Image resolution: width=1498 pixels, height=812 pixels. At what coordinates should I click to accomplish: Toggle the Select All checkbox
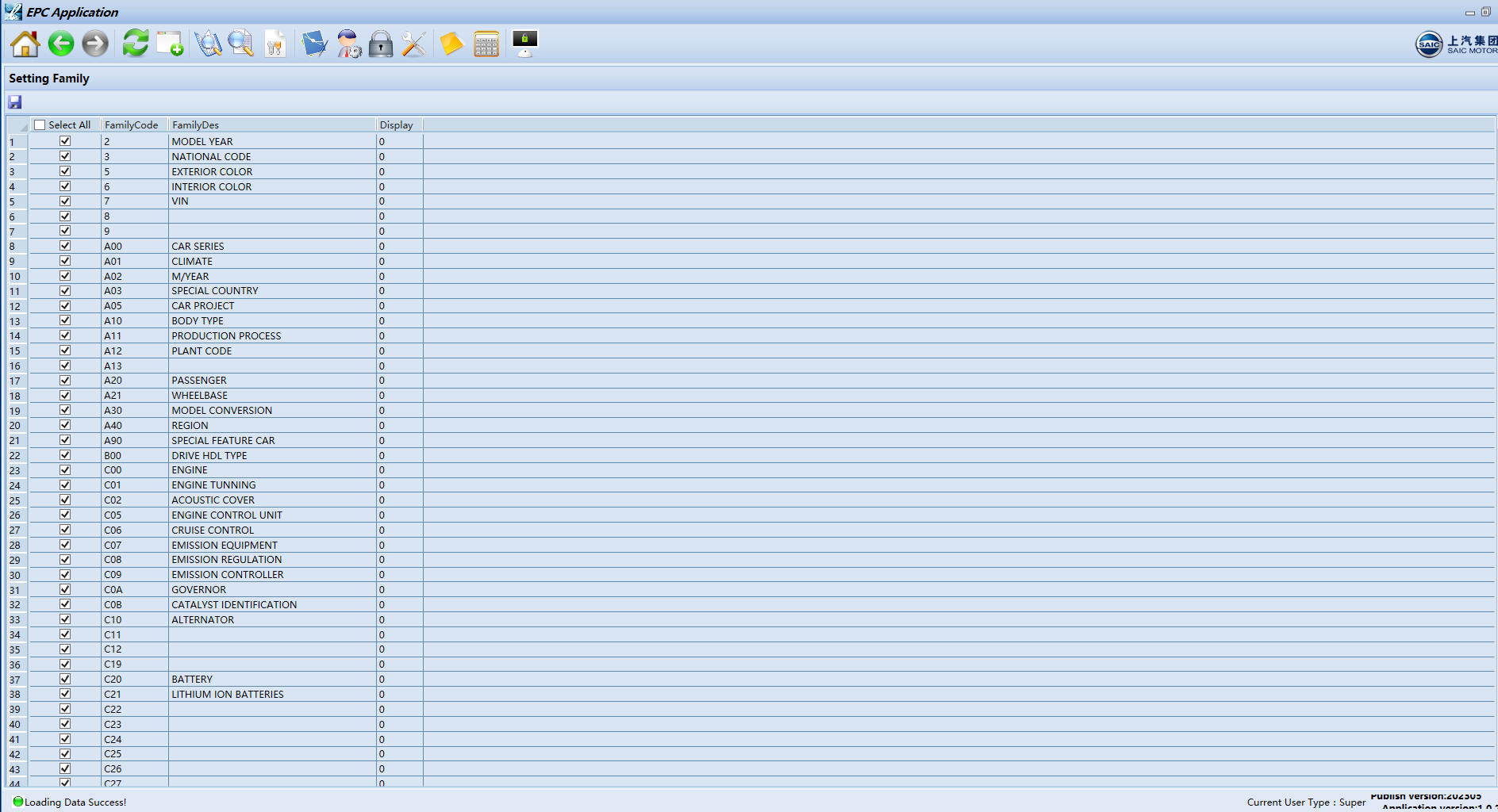pos(40,124)
